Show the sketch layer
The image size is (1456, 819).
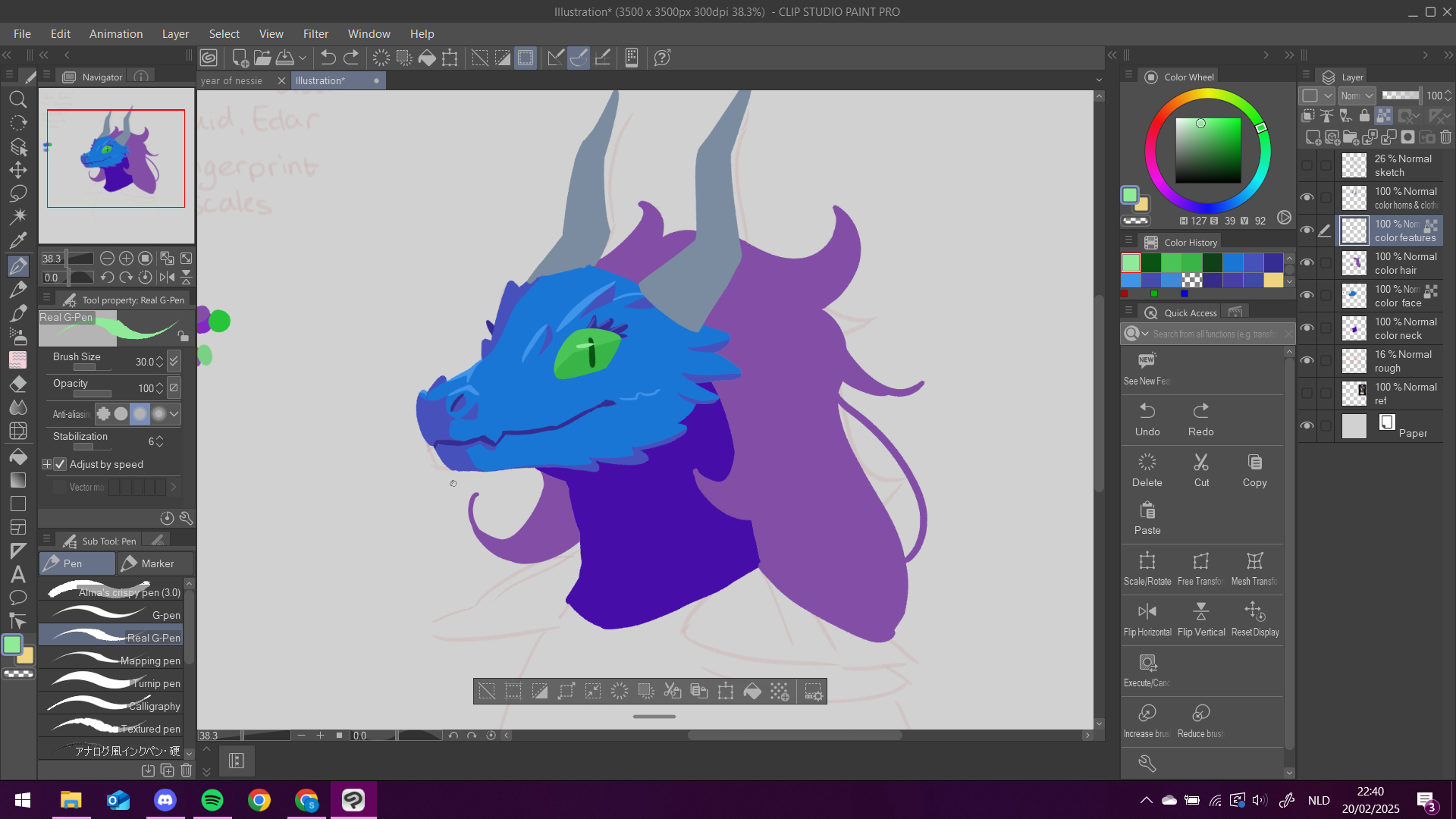click(x=1307, y=165)
